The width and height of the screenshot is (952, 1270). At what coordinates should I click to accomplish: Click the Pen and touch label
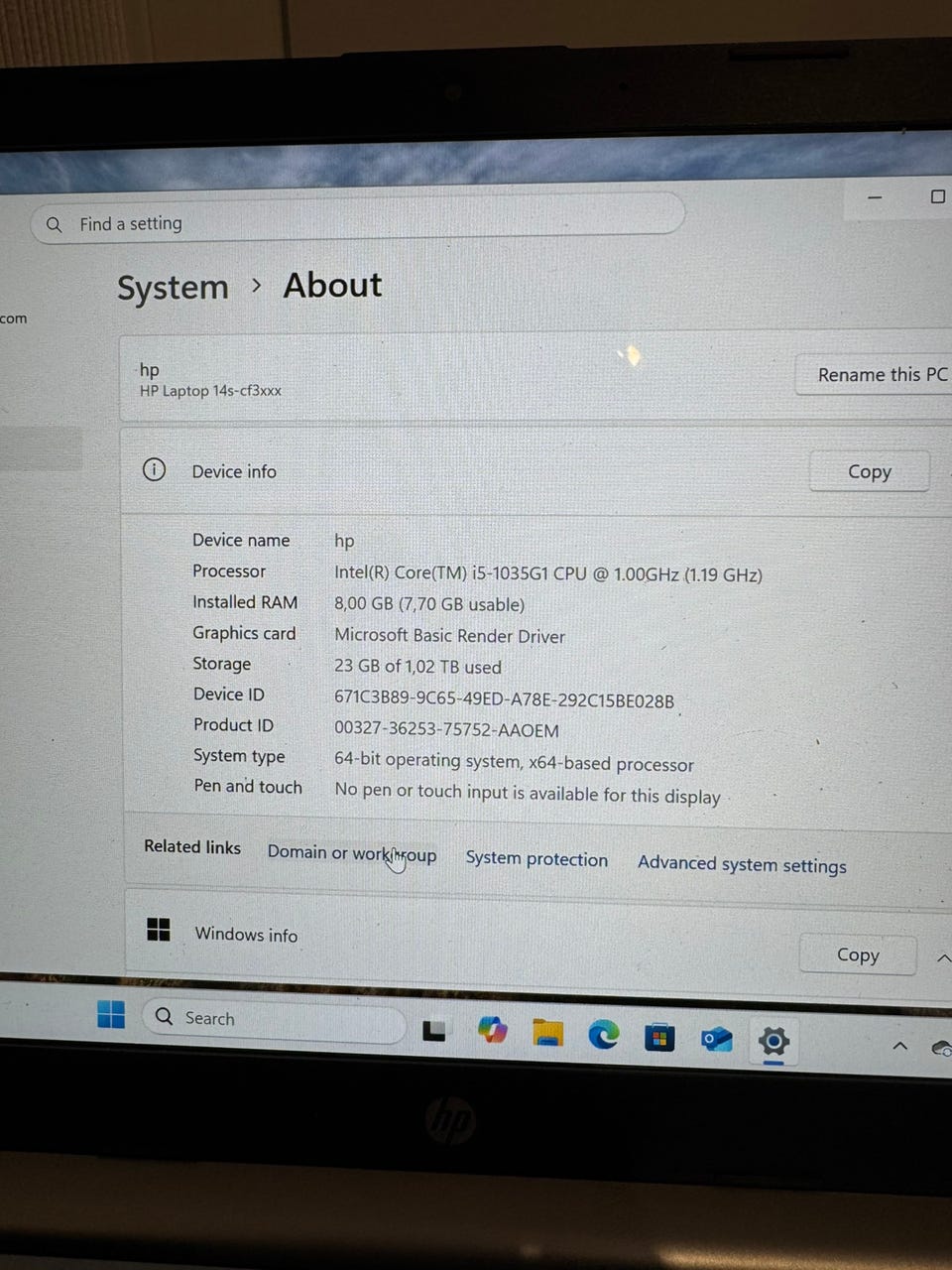click(x=248, y=786)
